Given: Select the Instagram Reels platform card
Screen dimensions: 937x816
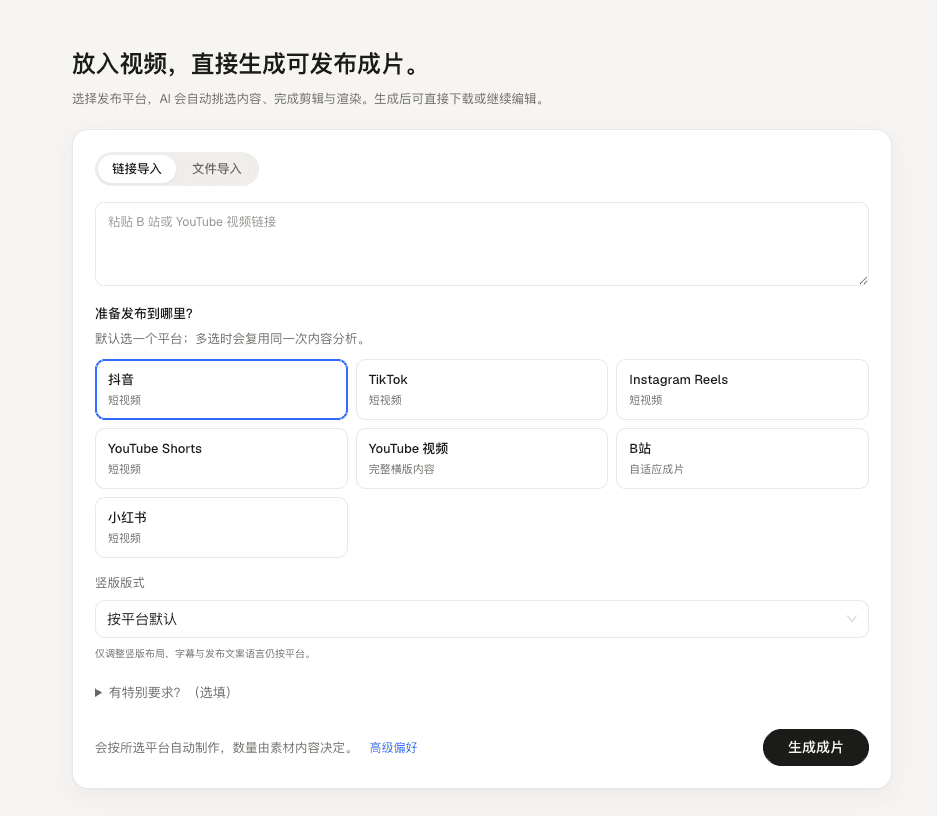Looking at the screenshot, I should tap(742, 389).
